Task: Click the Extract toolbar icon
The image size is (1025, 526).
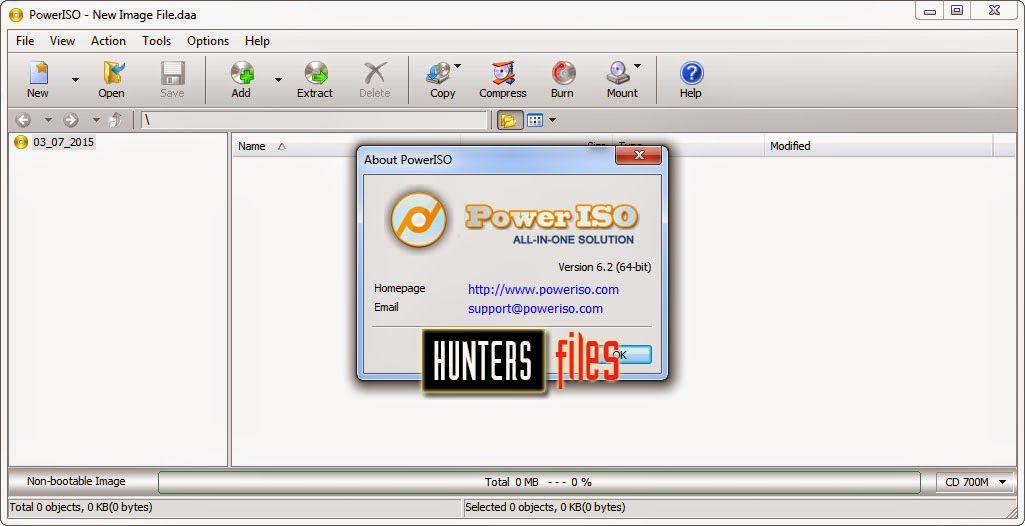Action: (x=315, y=79)
